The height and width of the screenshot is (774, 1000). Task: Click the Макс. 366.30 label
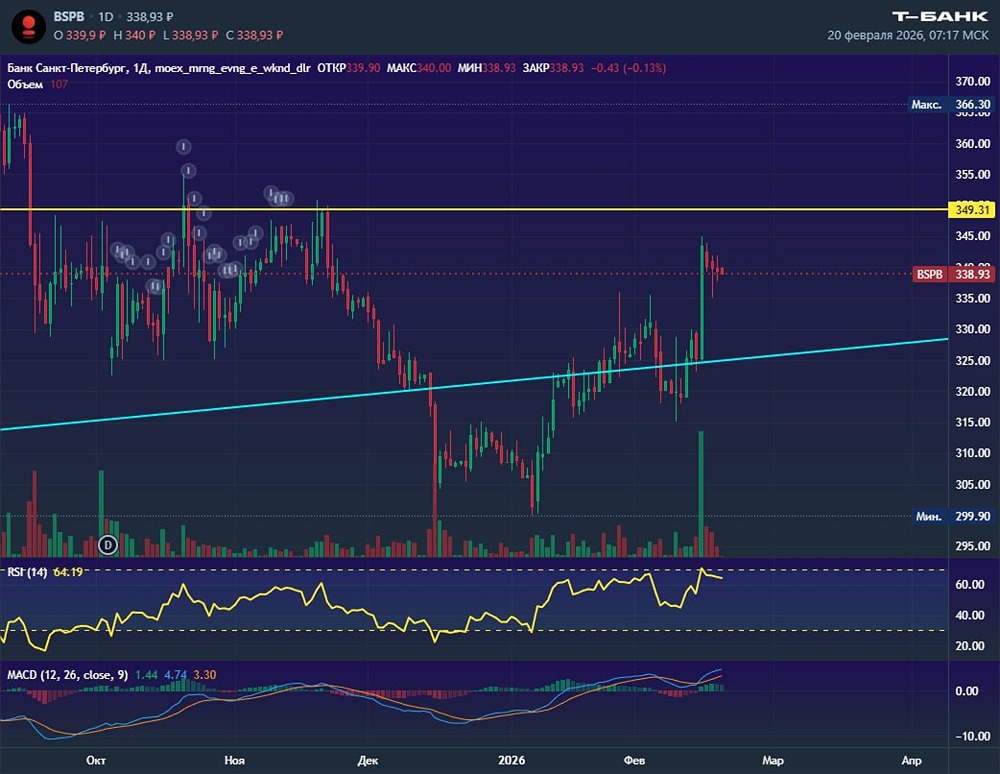click(x=951, y=105)
